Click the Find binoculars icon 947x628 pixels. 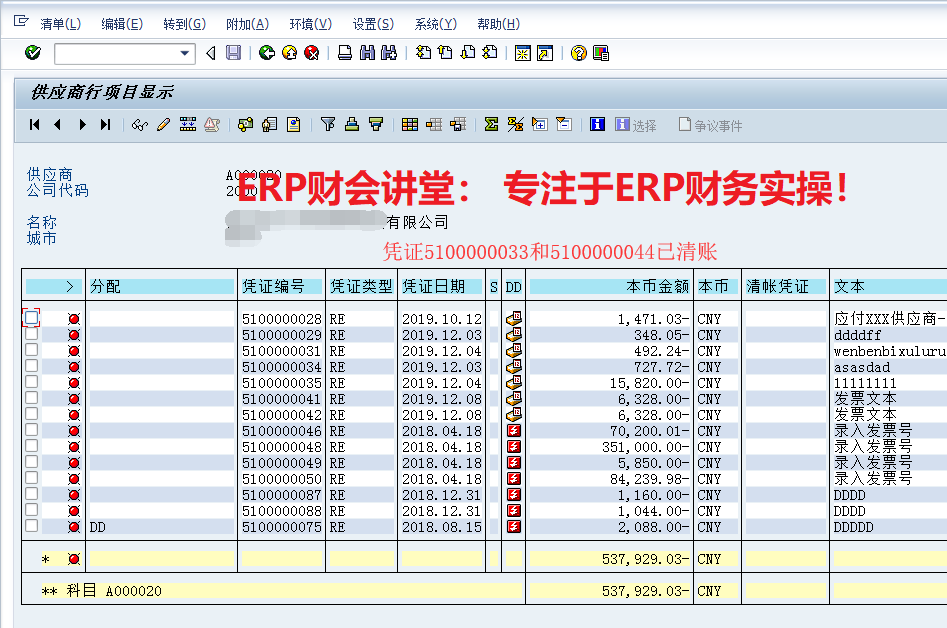(367, 53)
